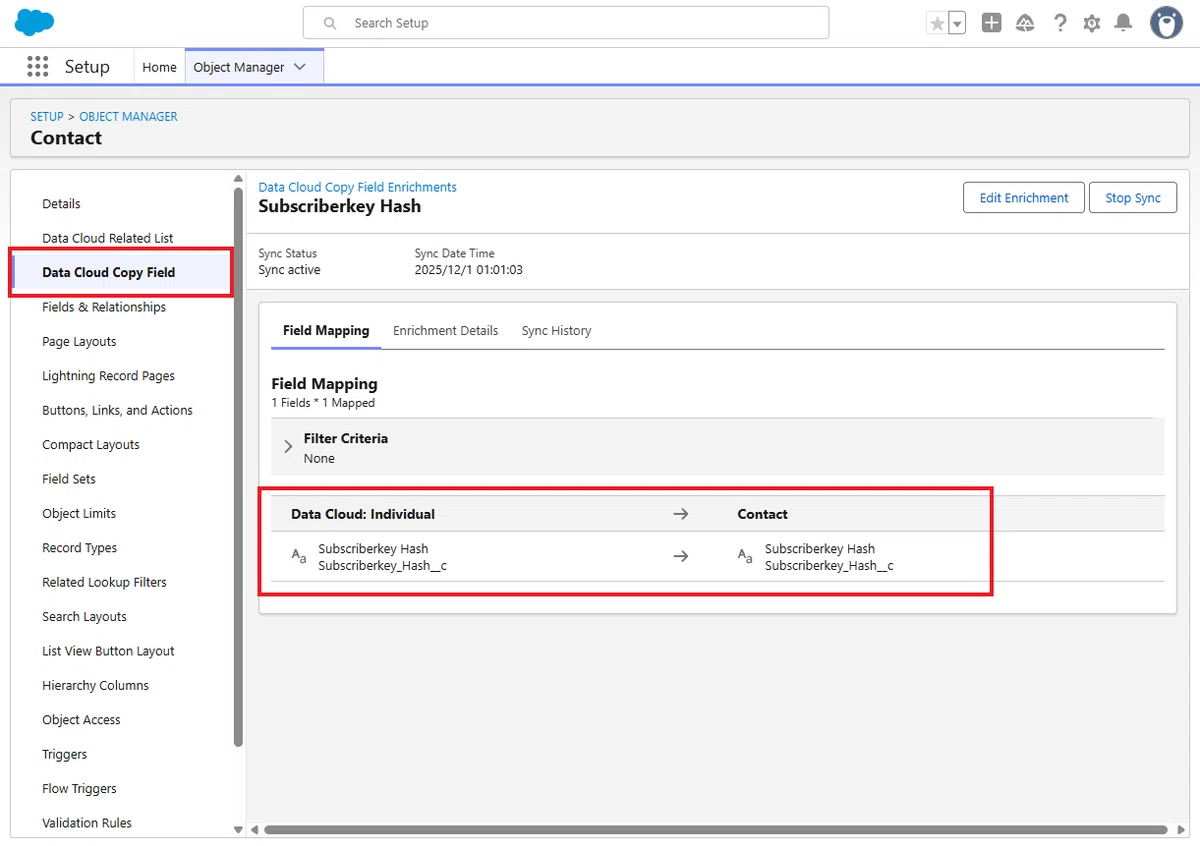Viewport: 1200px width, 846px height.
Task: Open the help question mark icon
Action: click(x=1060, y=23)
